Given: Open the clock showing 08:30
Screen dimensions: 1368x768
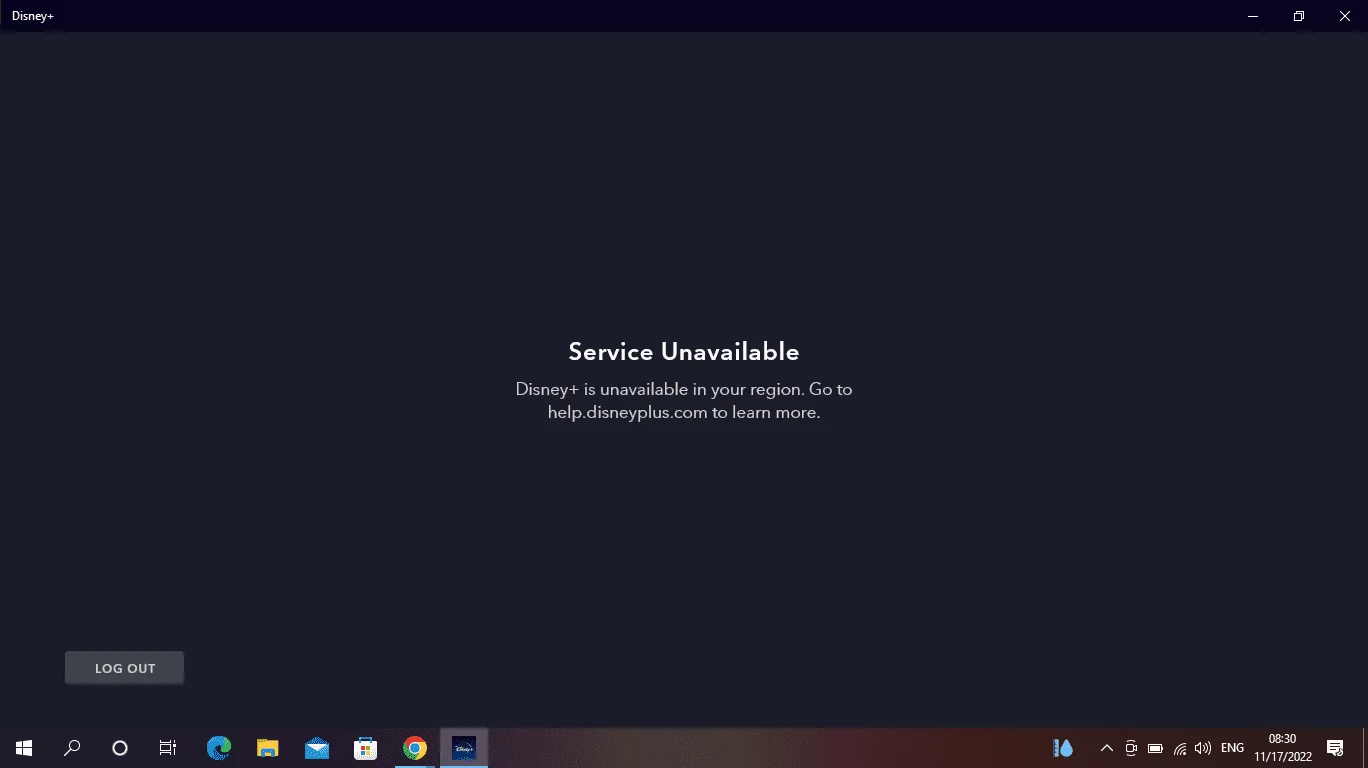Looking at the screenshot, I should (1282, 748).
